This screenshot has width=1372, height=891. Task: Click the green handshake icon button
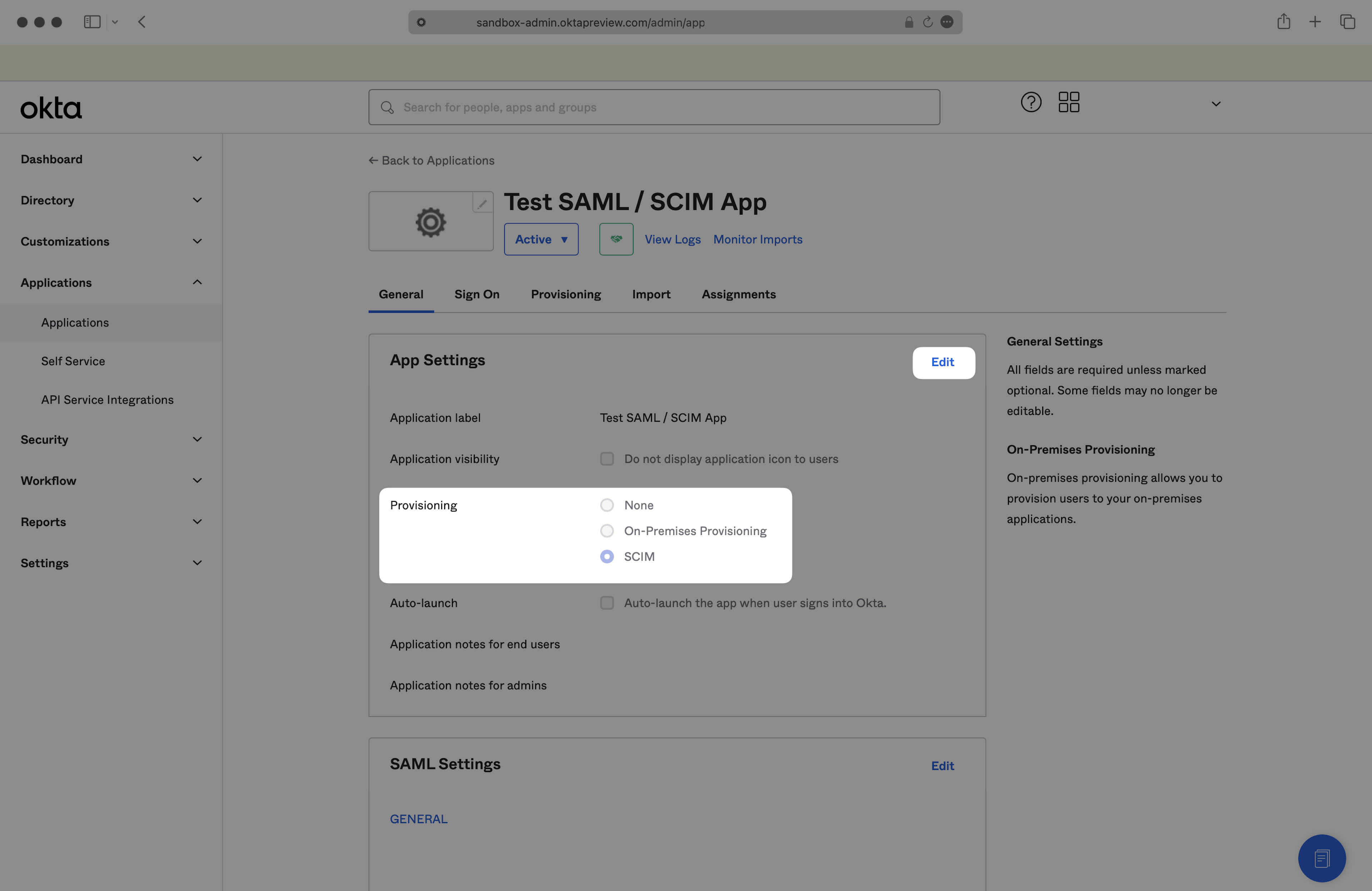click(616, 239)
